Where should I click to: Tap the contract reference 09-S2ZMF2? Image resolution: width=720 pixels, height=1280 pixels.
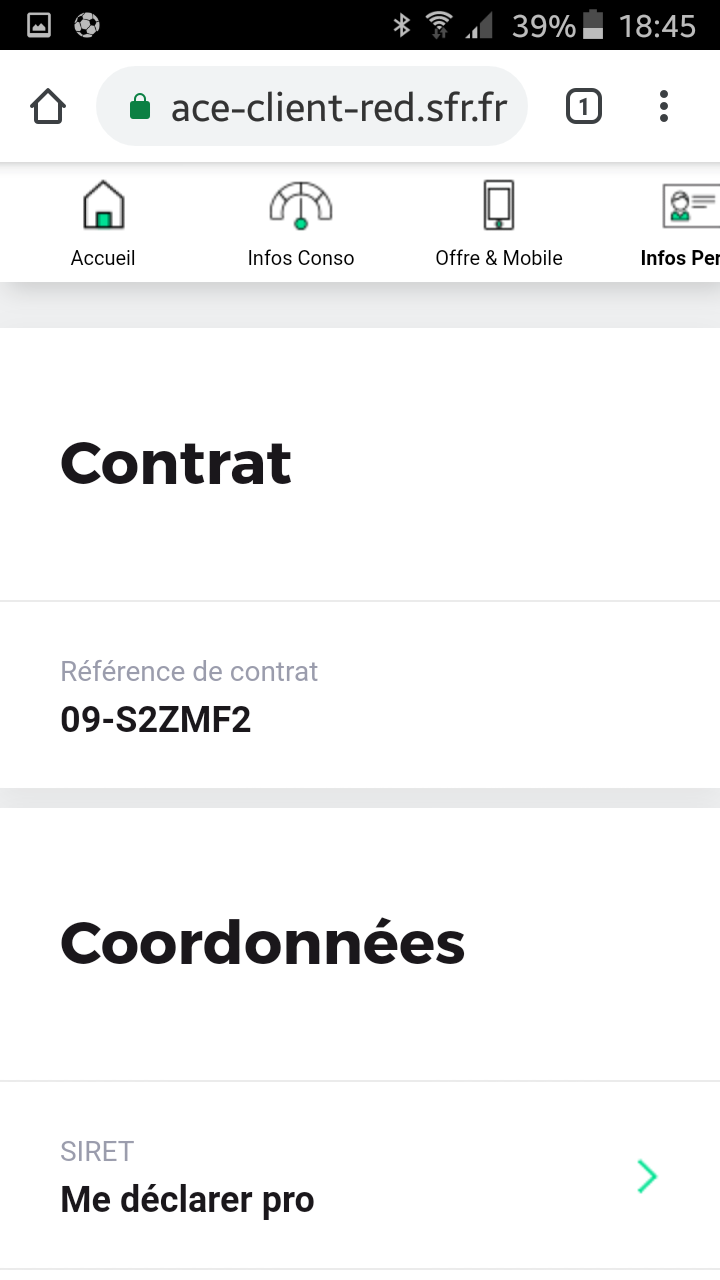tap(156, 719)
